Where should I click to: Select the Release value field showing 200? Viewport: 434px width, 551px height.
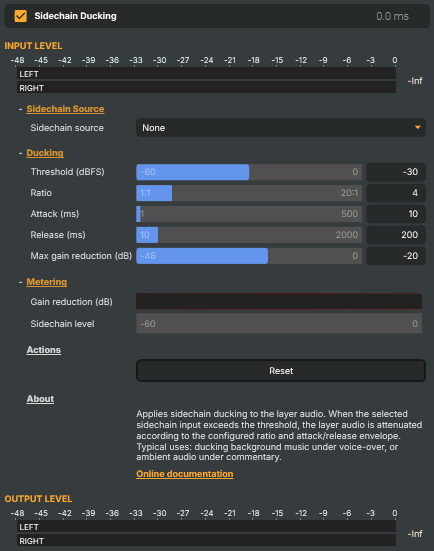click(x=396, y=235)
